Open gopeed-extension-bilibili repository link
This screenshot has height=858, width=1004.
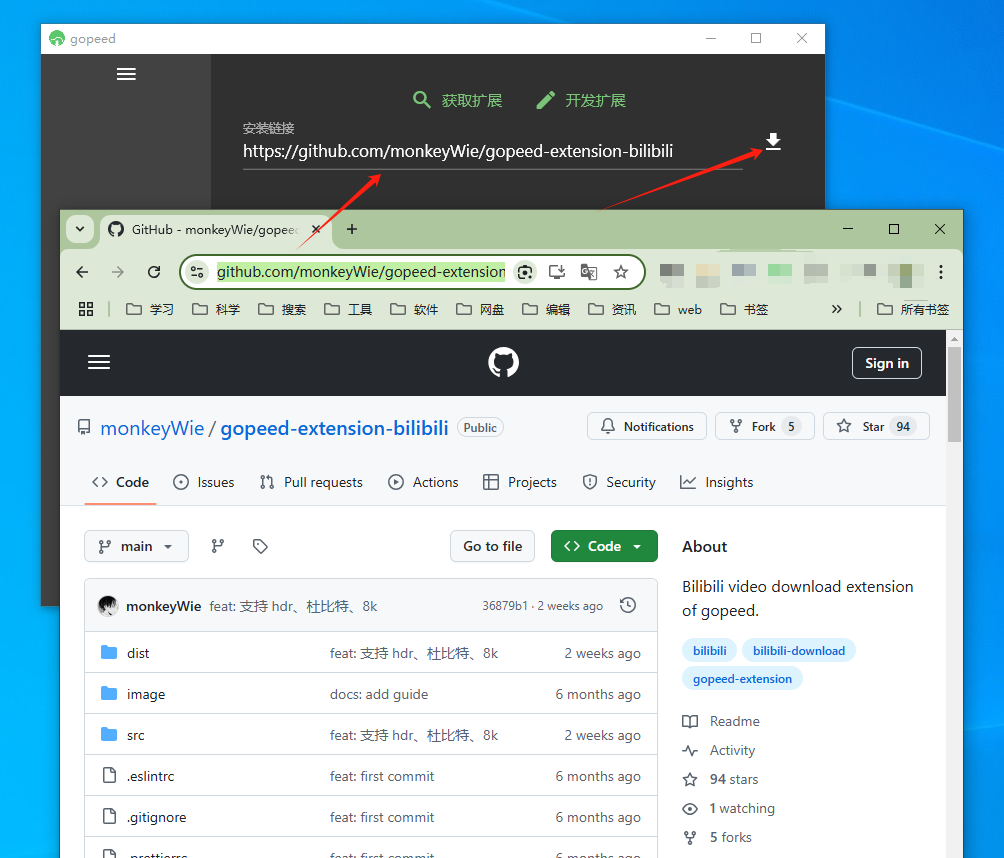tap(334, 428)
